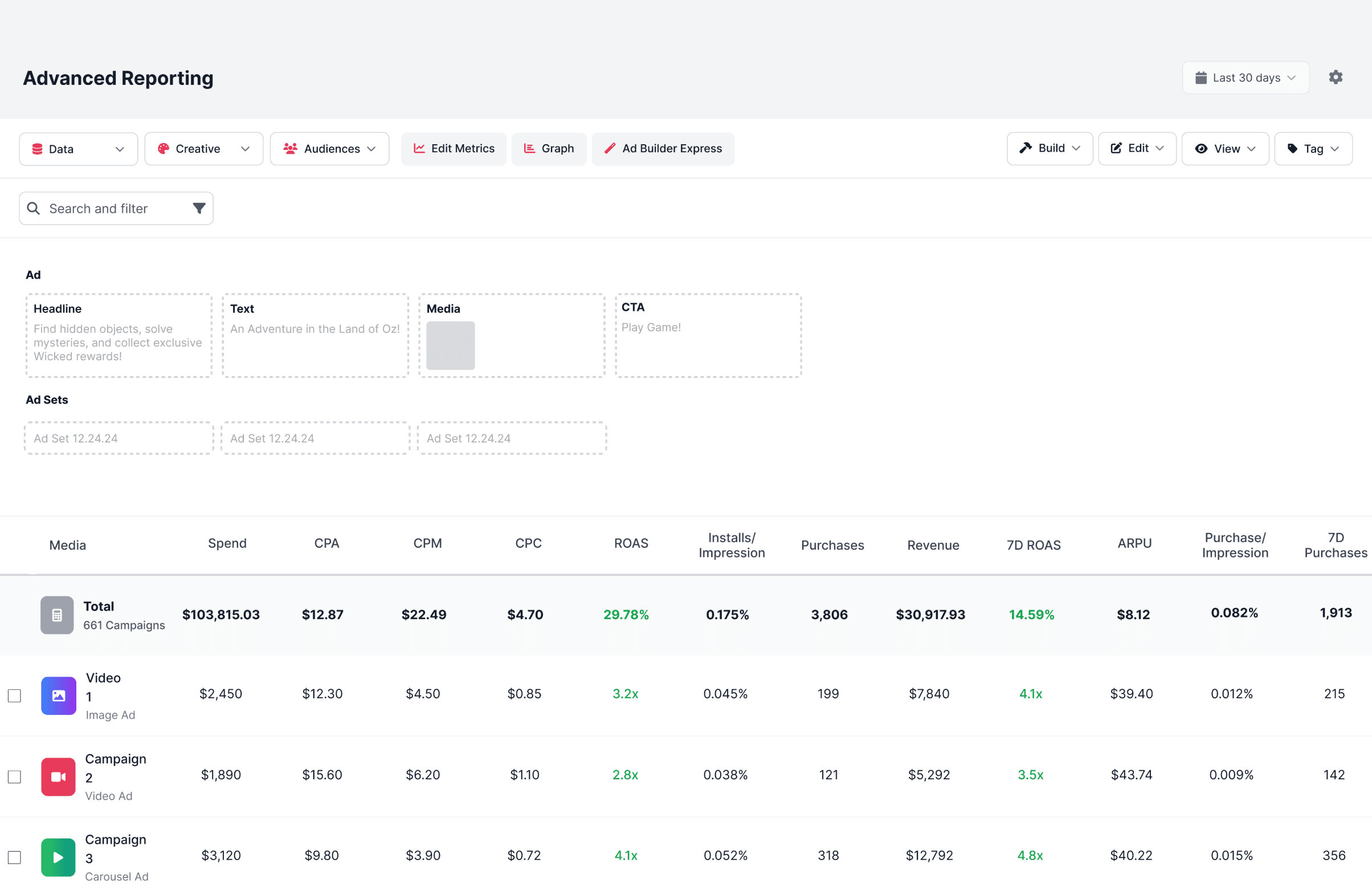
Task: Click the settings gear icon
Action: tap(1336, 76)
